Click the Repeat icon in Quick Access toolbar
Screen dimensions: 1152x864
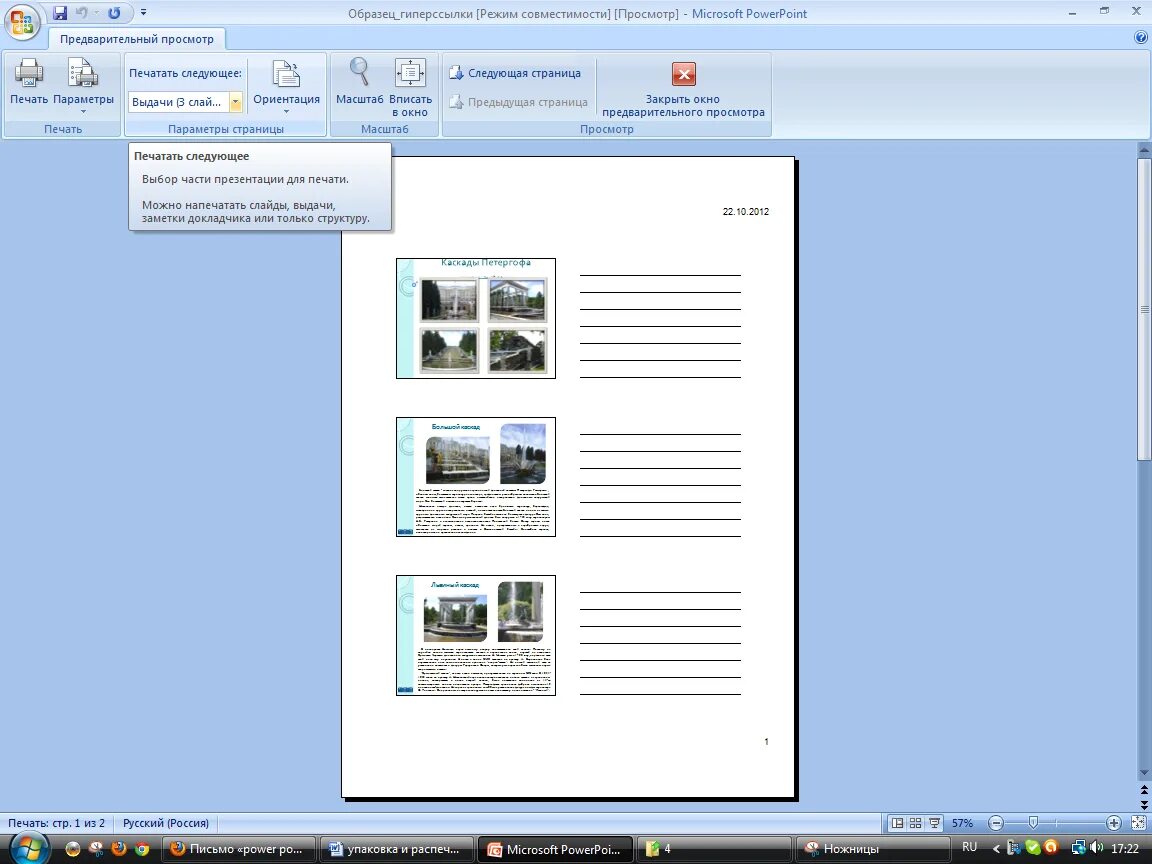coord(114,13)
